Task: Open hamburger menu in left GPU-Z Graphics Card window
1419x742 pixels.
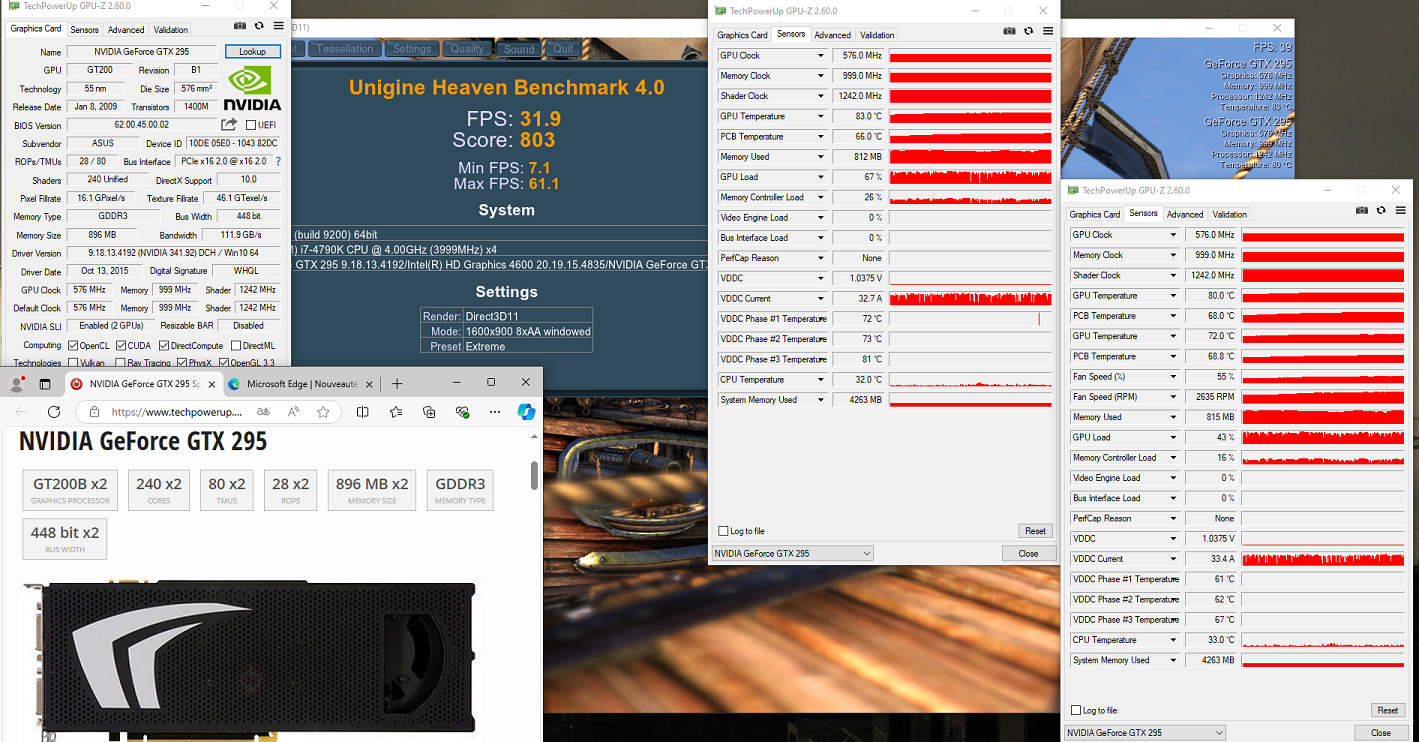Action: (x=277, y=26)
